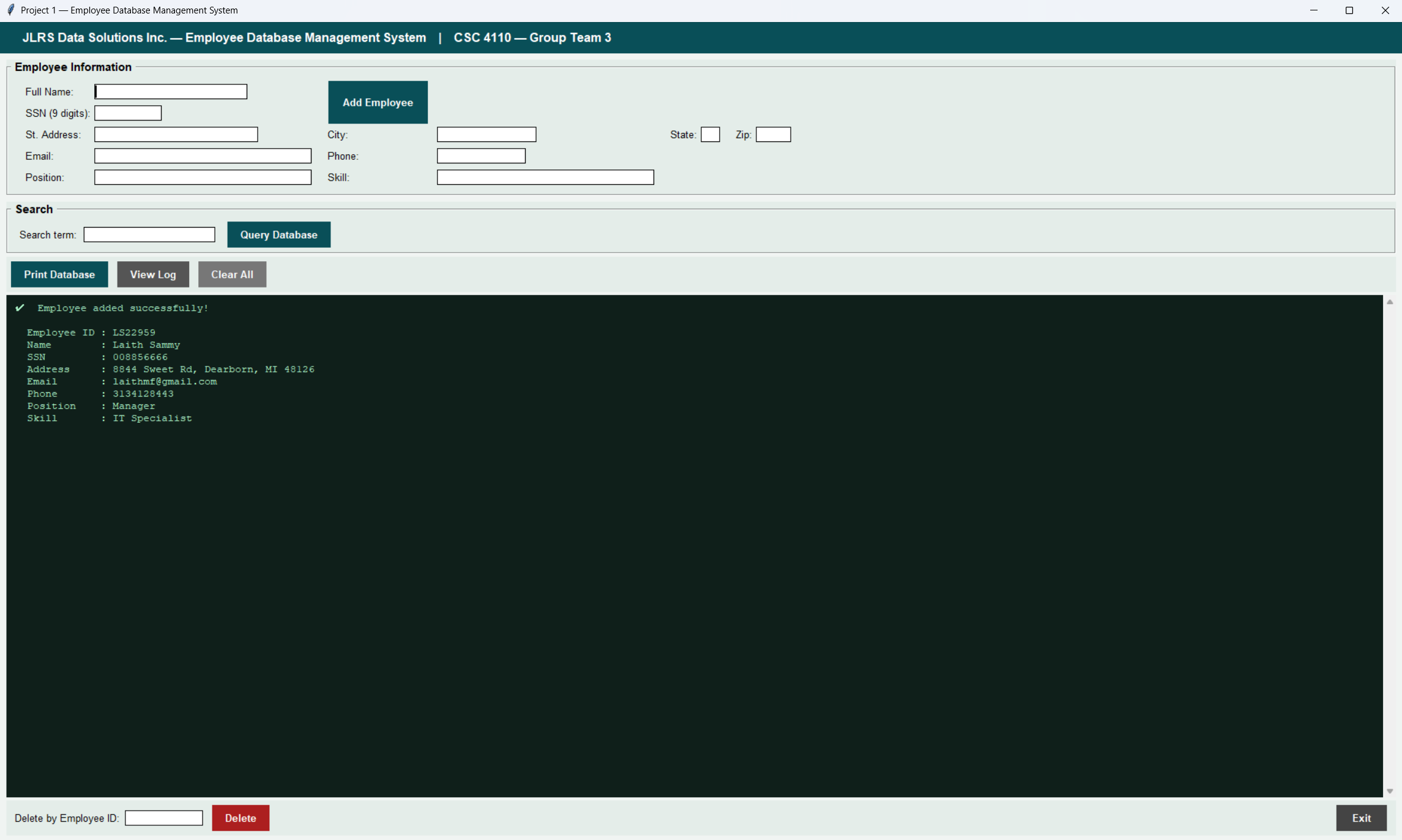Click the View Log button
Image resolution: width=1402 pixels, height=840 pixels.
coord(152,274)
